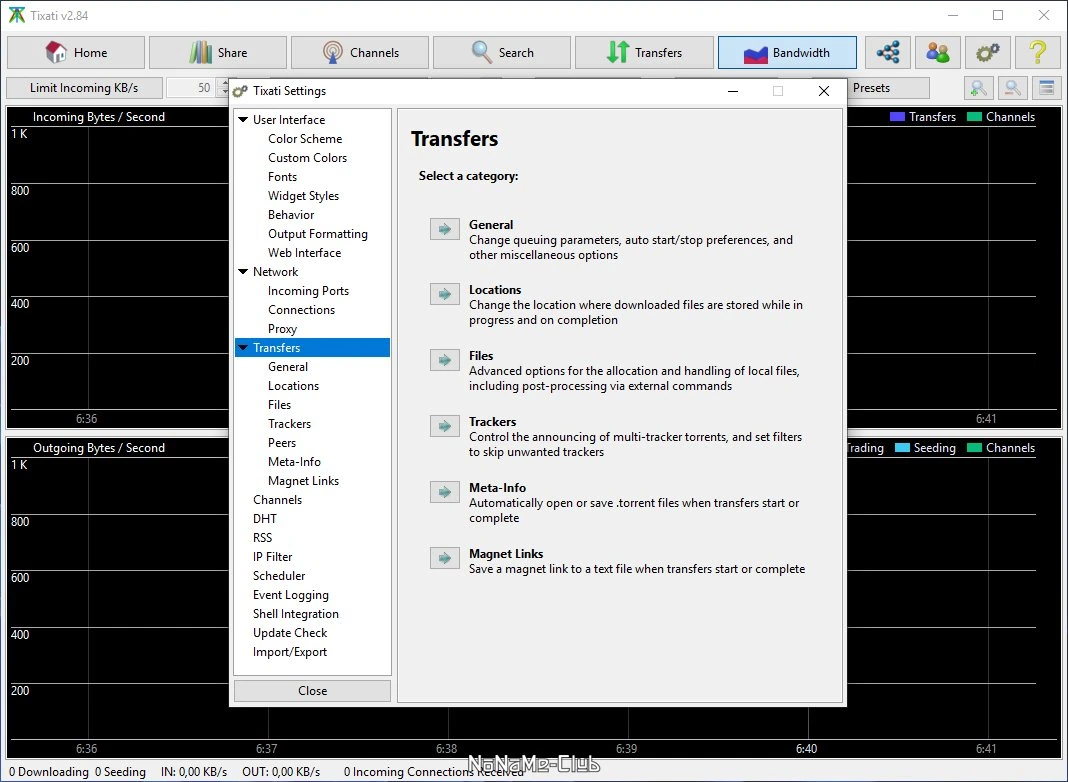Click the Magnet Links category arrow icon
This screenshot has height=782, width=1068.
pos(445,558)
